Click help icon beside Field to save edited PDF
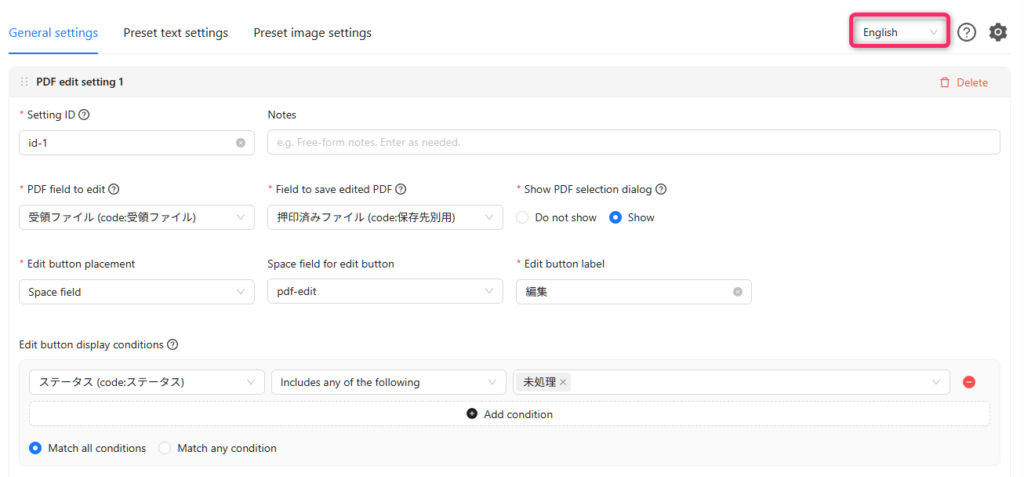This screenshot has width=1024, height=477. (401, 189)
